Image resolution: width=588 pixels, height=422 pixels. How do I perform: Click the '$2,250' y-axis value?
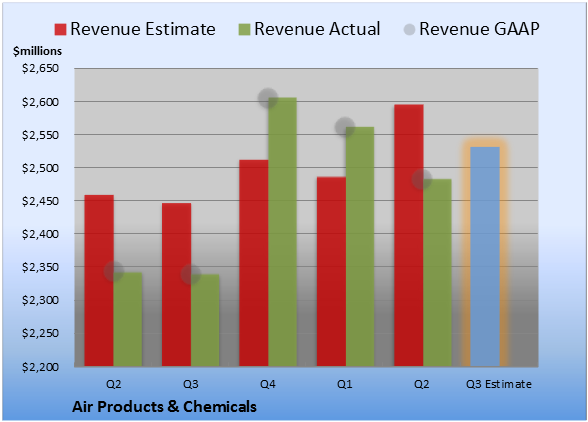pos(40,333)
